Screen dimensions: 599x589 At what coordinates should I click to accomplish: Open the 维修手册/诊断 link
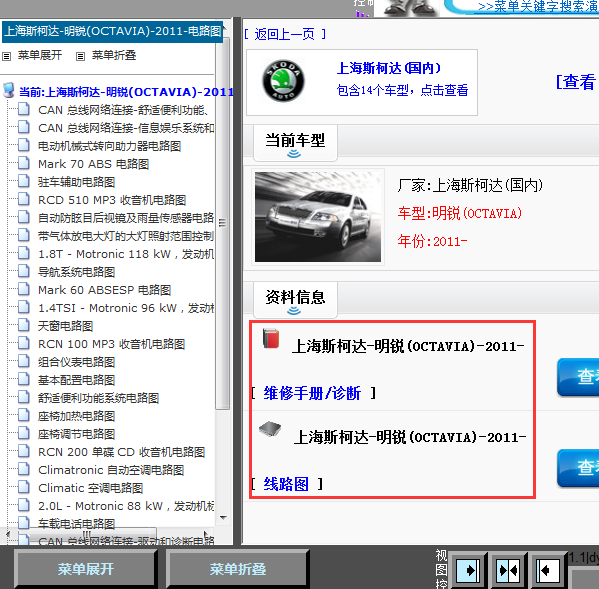[312, 393]
